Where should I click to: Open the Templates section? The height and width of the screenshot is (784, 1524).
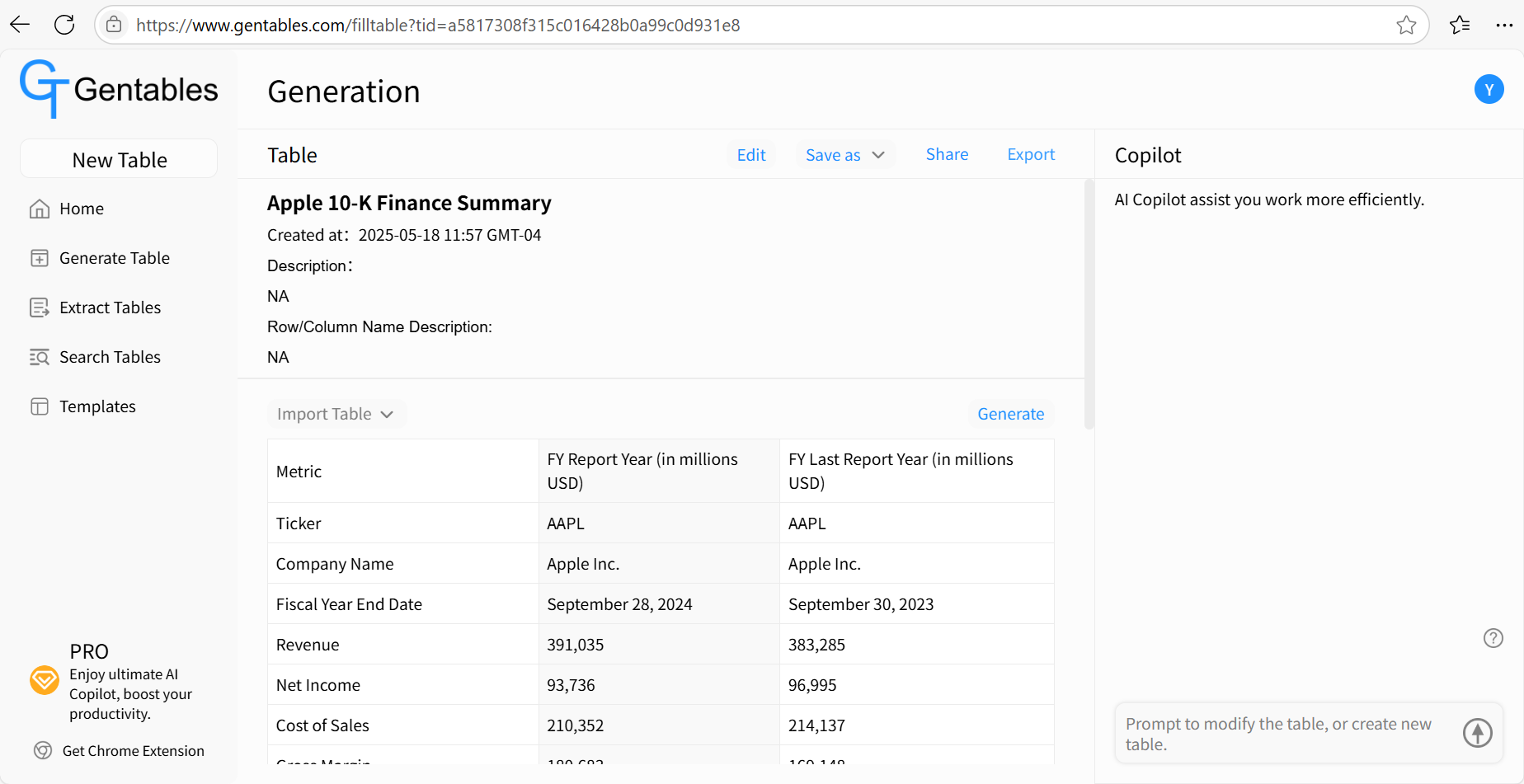tap(82, 406)
